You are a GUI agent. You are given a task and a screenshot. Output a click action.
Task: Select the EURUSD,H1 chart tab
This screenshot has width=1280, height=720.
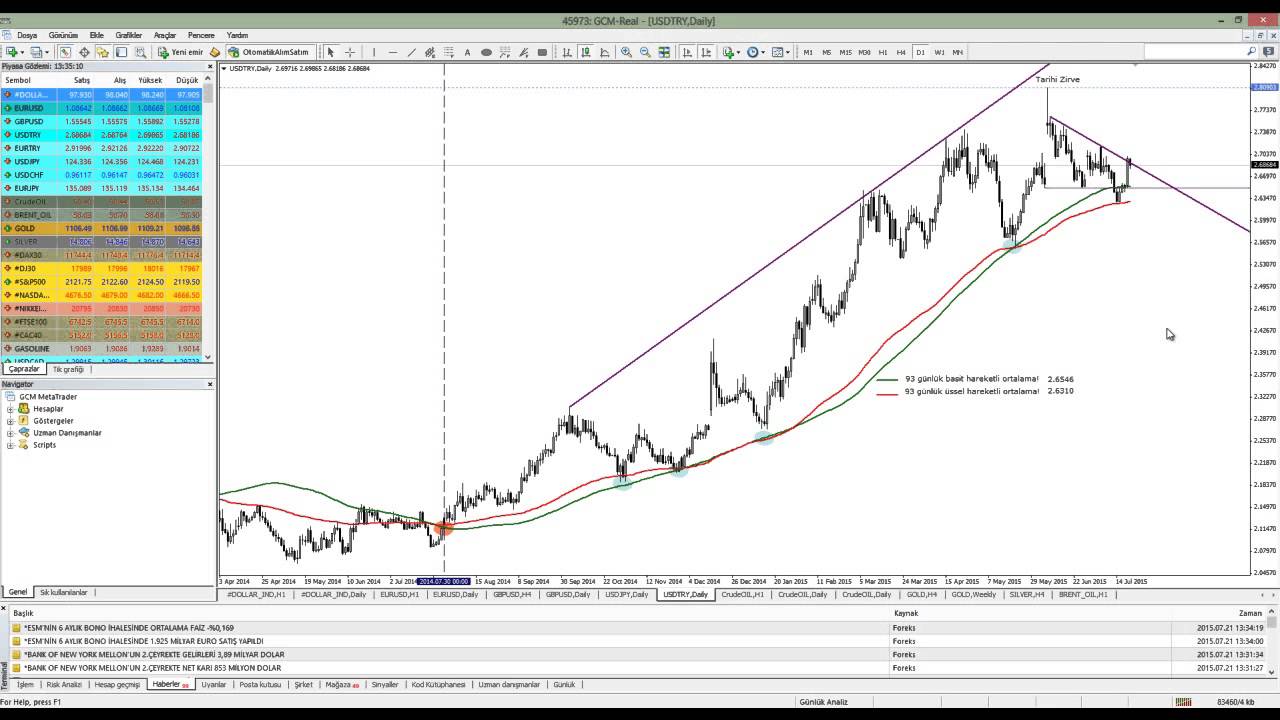click(399, 594)
